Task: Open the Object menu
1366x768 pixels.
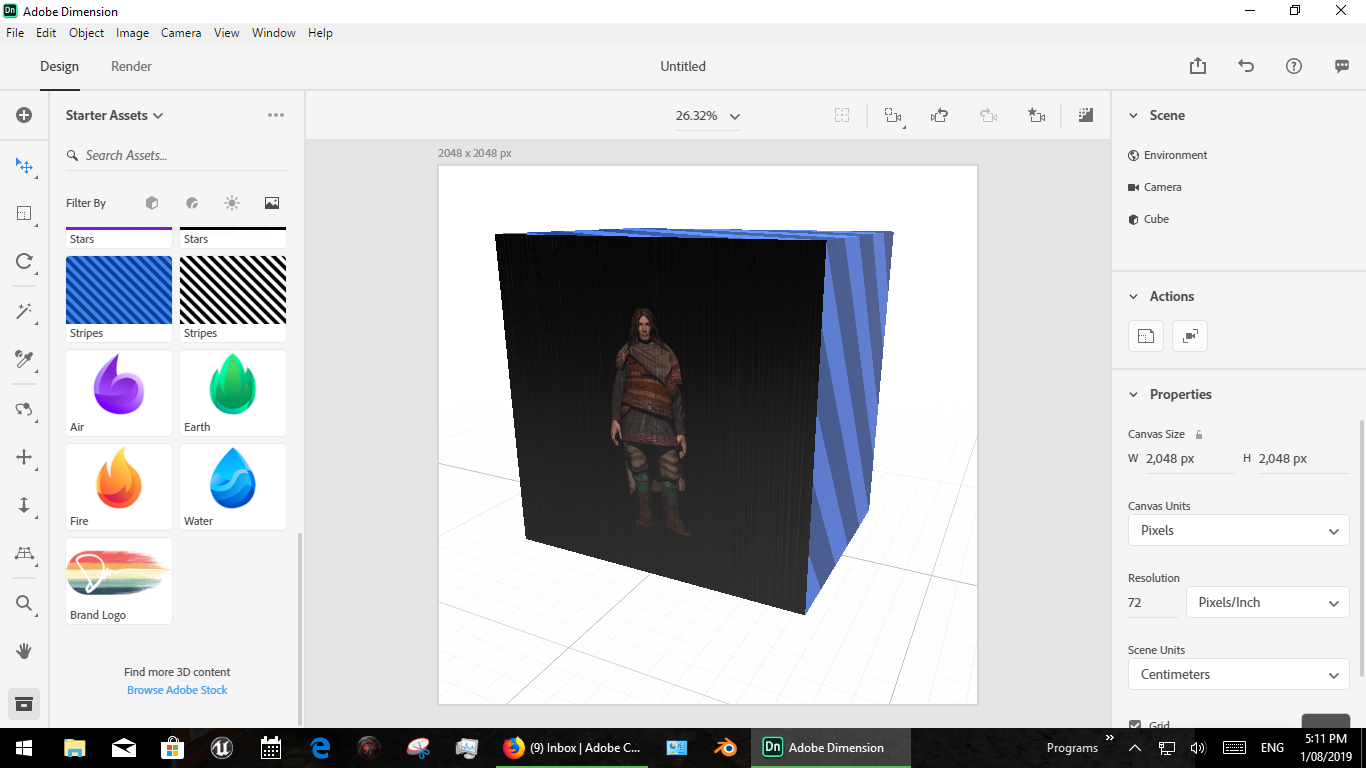Action: pyautogui.click(x=87, y=33)
